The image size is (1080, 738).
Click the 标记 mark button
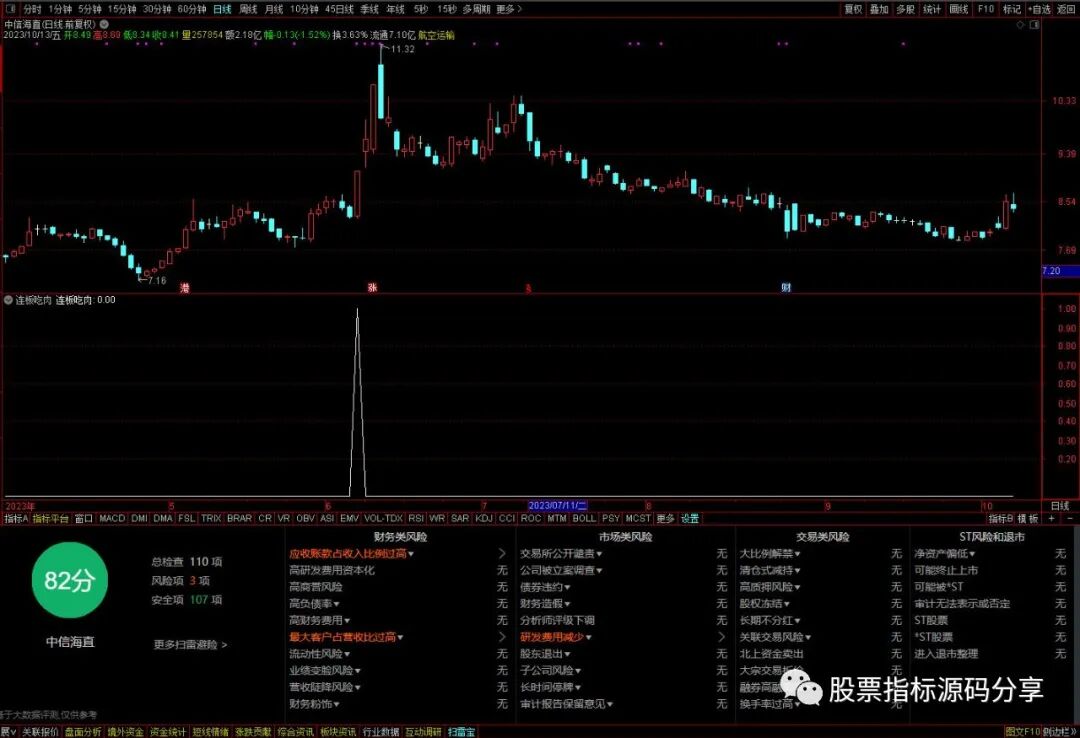pos(1012,9)
